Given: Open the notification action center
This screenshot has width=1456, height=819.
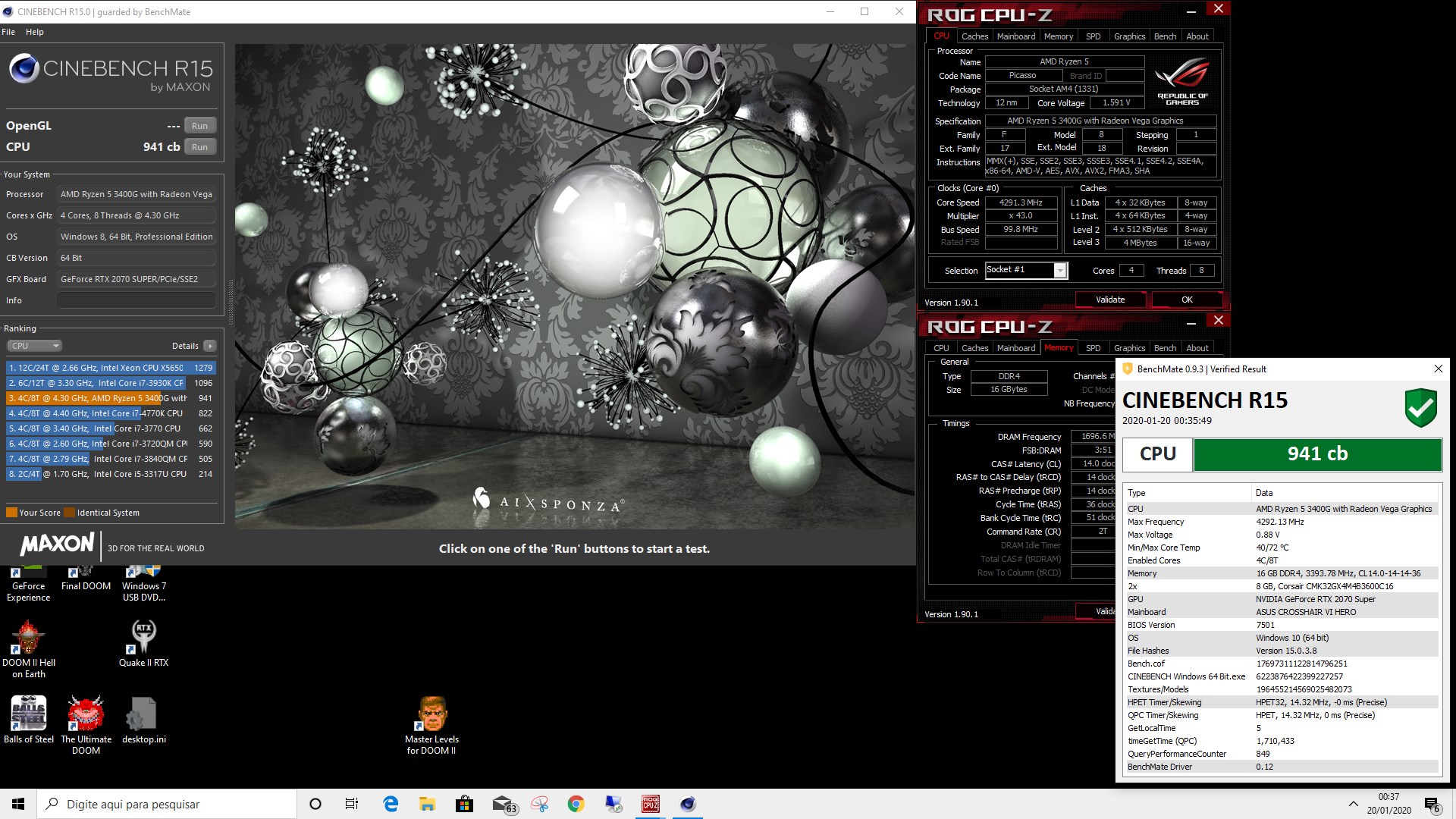Looking at the screenshot, I should pos(1432,805).
